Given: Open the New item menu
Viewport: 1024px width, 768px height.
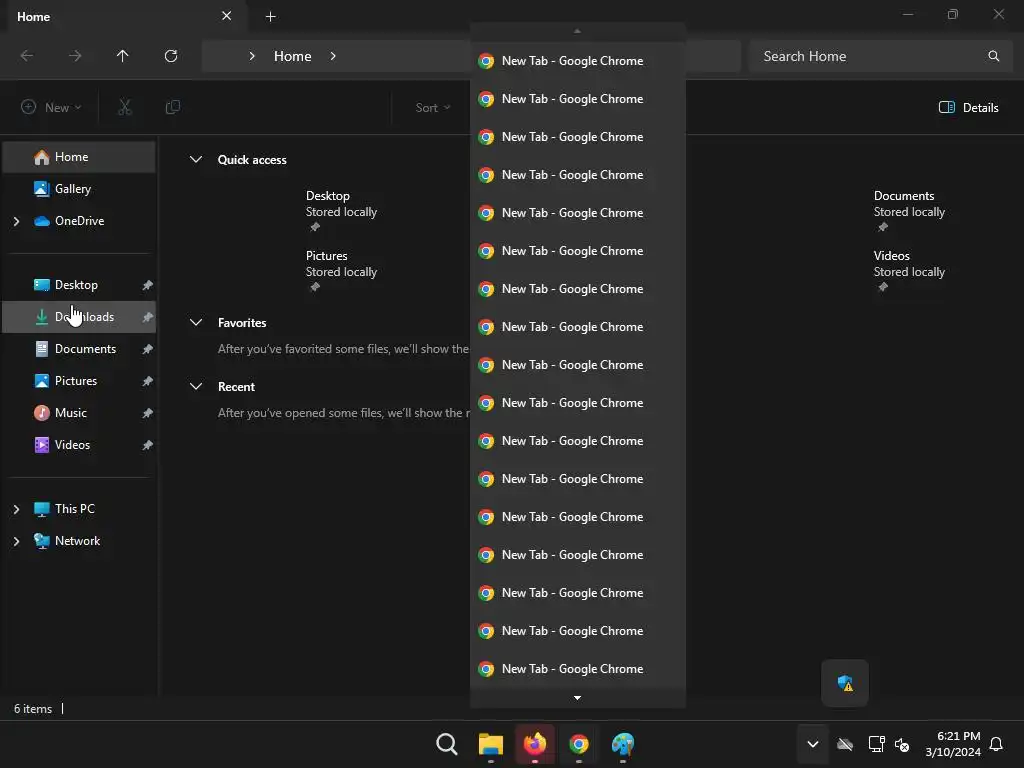Looking at the screenshot, I should point(51,107).
